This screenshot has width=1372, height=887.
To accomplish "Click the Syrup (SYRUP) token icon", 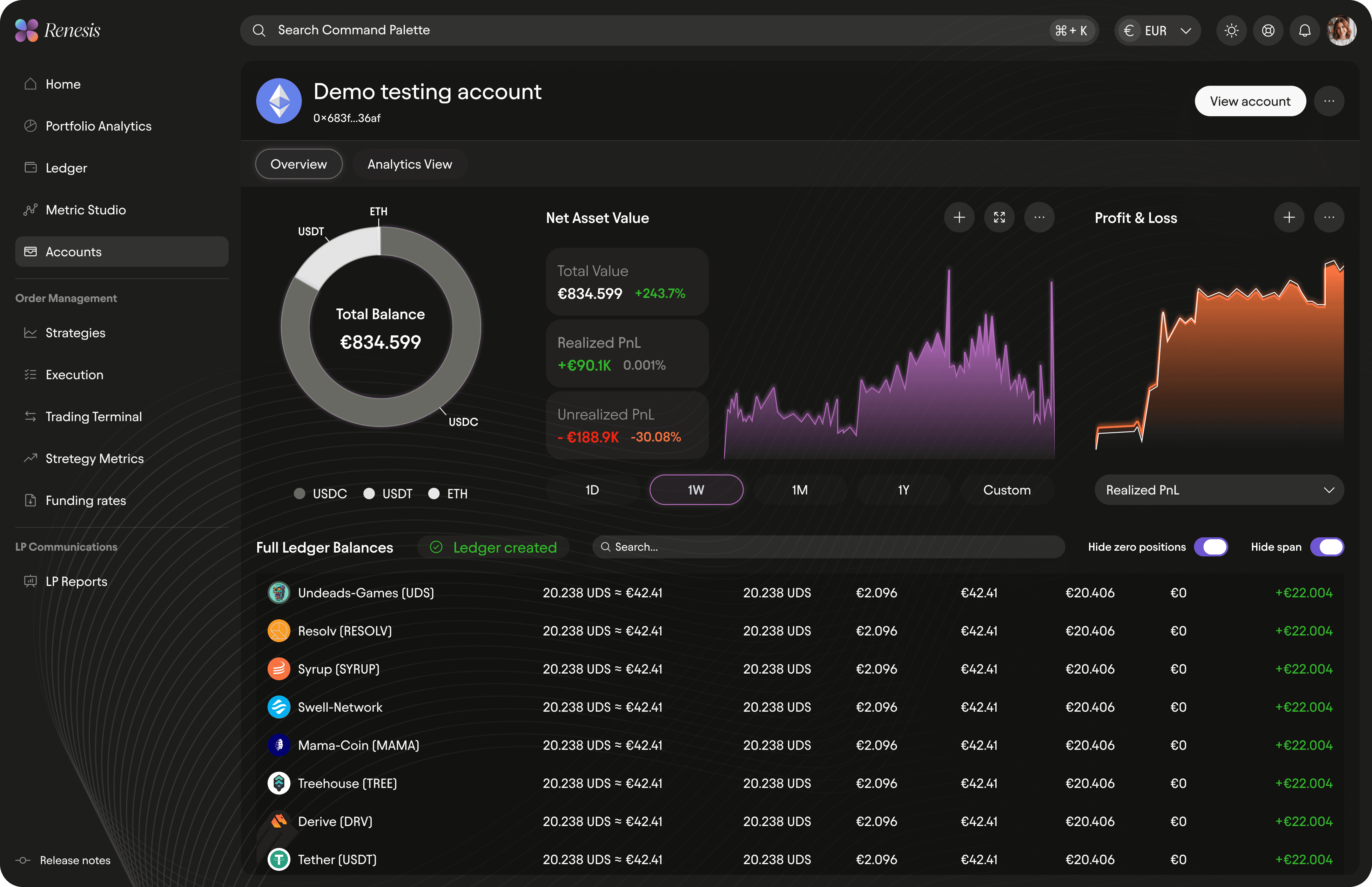I will pos(279,669).
